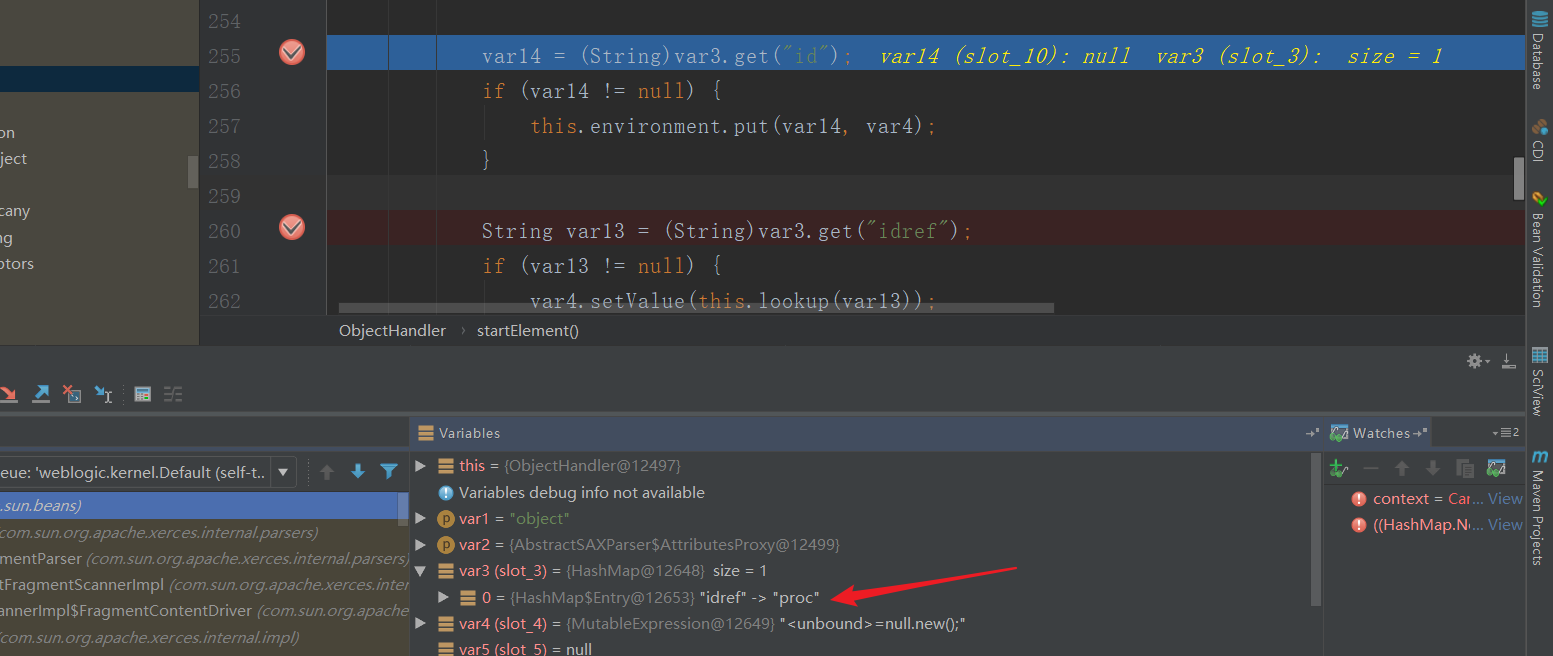Move watch down in the Watches toolbar
The width and height of the screenshot is (1553, 656).
click(1433, 468)
